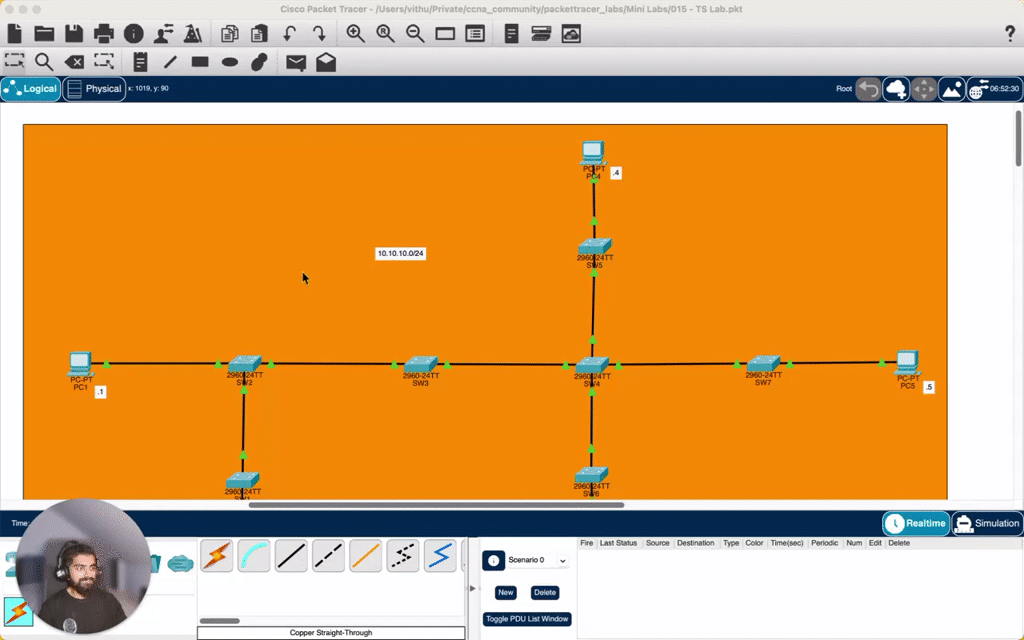Viewport: 1024px width, 640px height.
Task: Click the vertical workspace scrollbar
Action: click(x=1018, y=138)
